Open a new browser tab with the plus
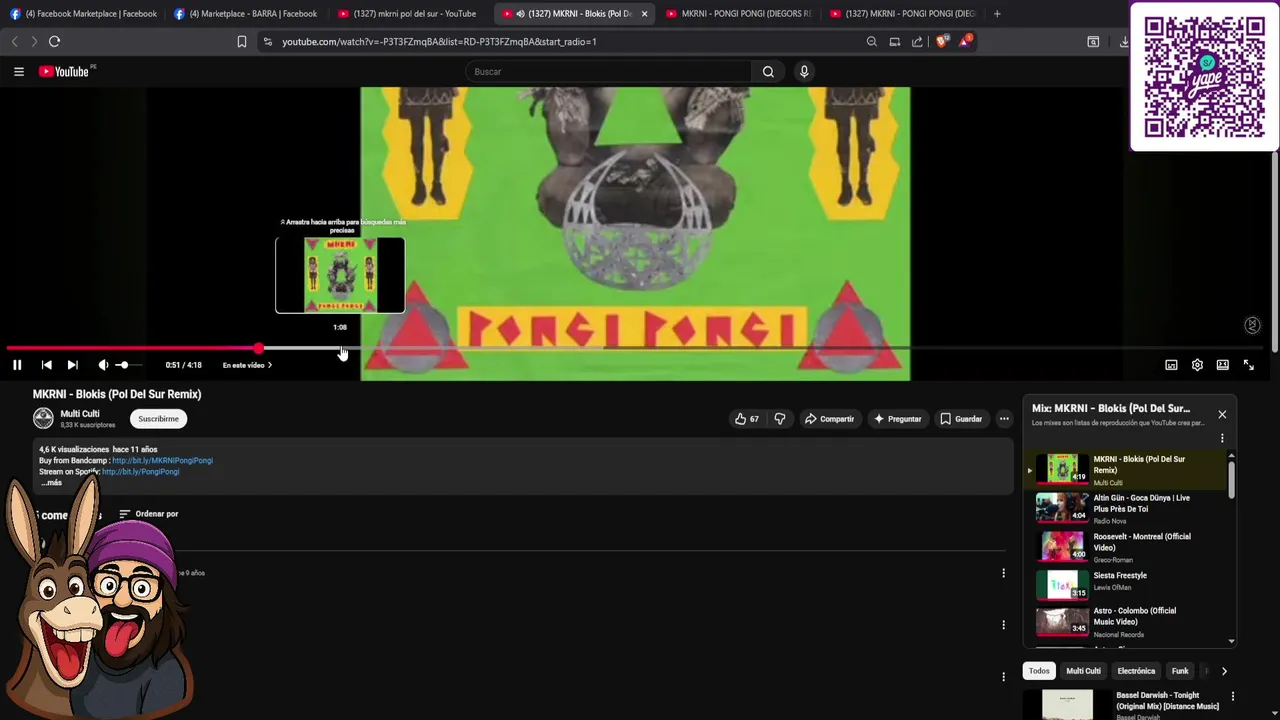 (x=996, y=14)
